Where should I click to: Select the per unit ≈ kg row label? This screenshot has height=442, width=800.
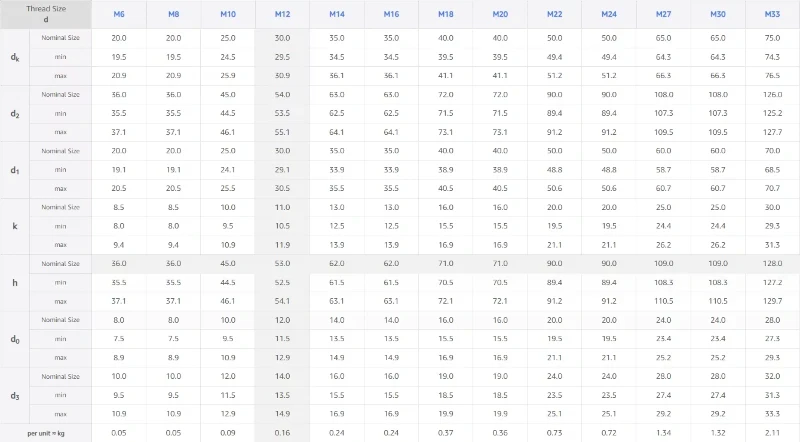point(46,433)
